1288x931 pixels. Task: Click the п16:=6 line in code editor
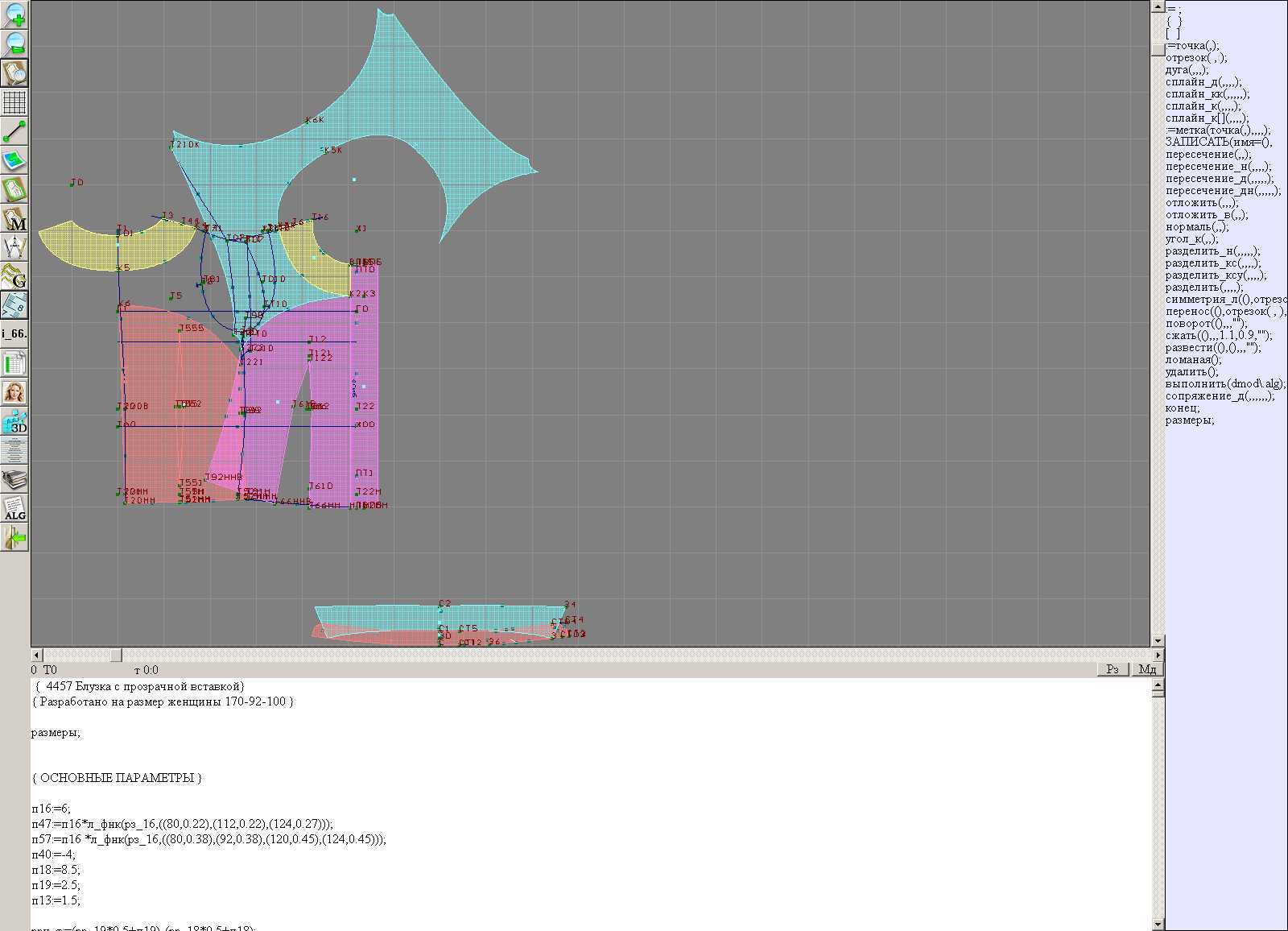point(52,809)
